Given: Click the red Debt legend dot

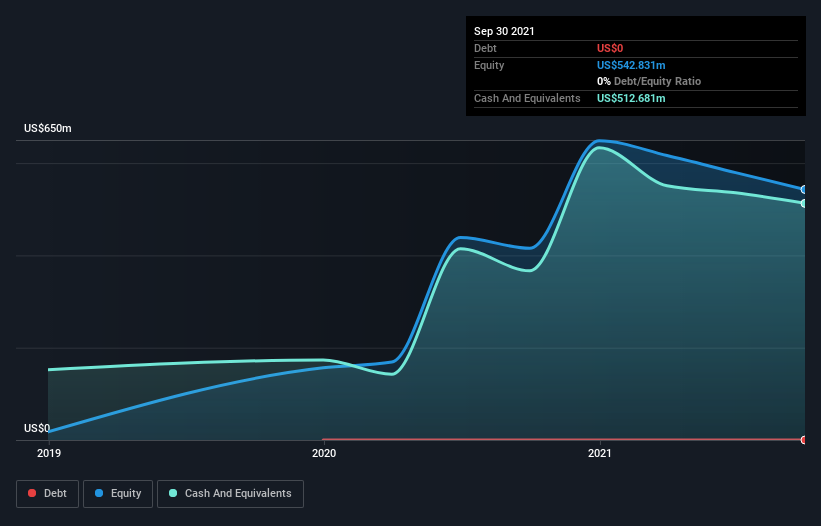Looking at the screenshot, I should (x=32, y=493).
